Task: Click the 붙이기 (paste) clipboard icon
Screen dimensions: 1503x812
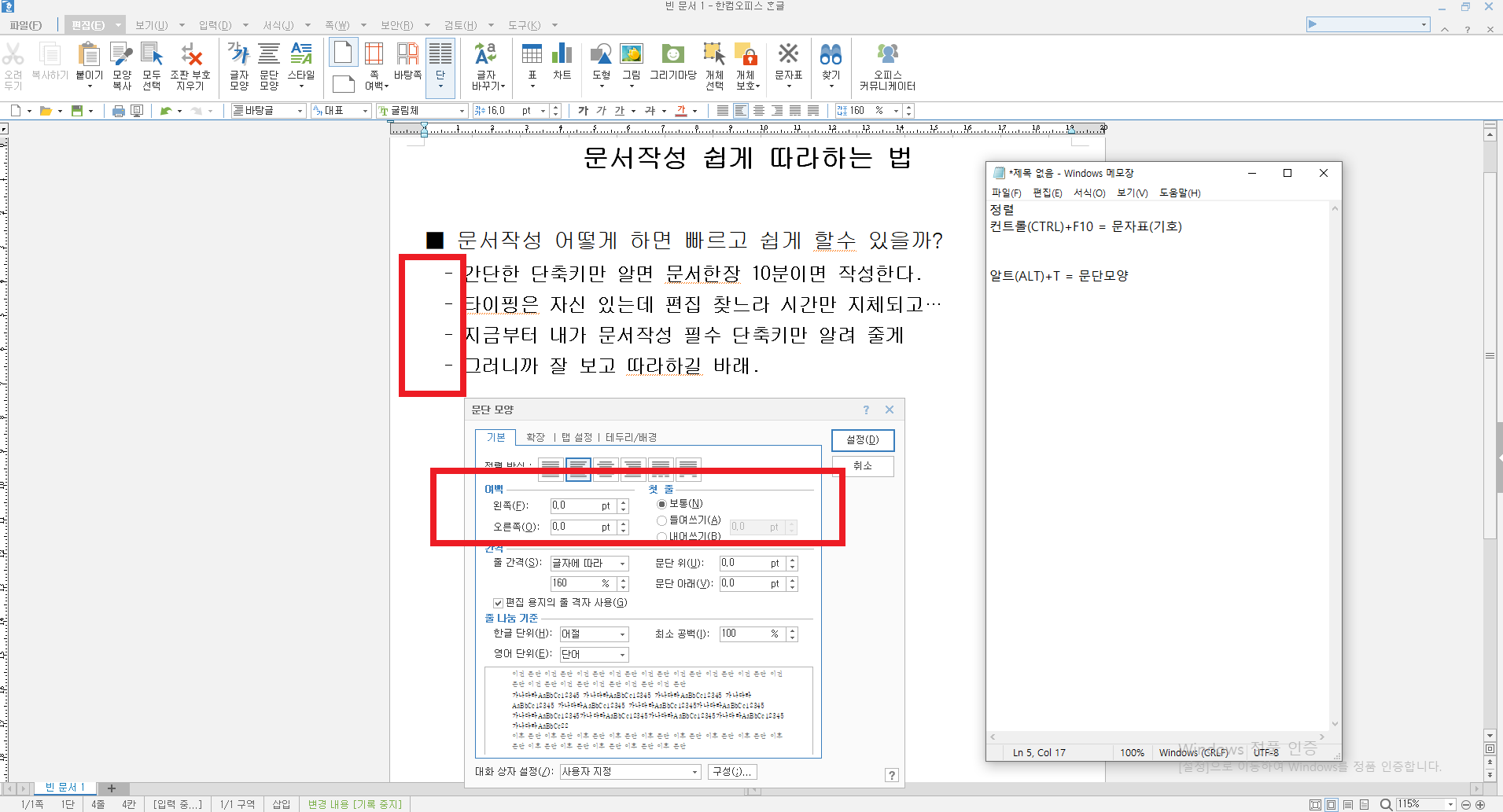Action: (89, 55)
